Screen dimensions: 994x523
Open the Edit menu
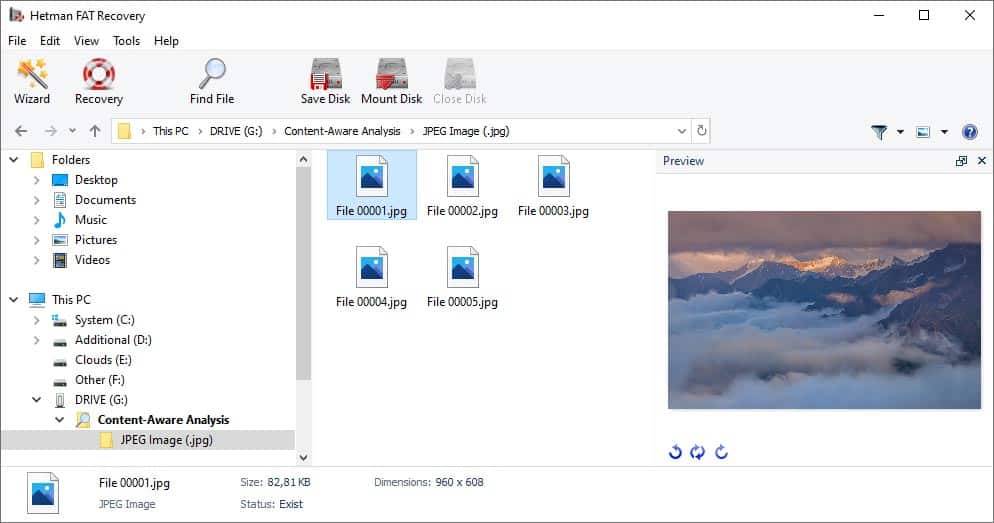[x=49, y=41]
